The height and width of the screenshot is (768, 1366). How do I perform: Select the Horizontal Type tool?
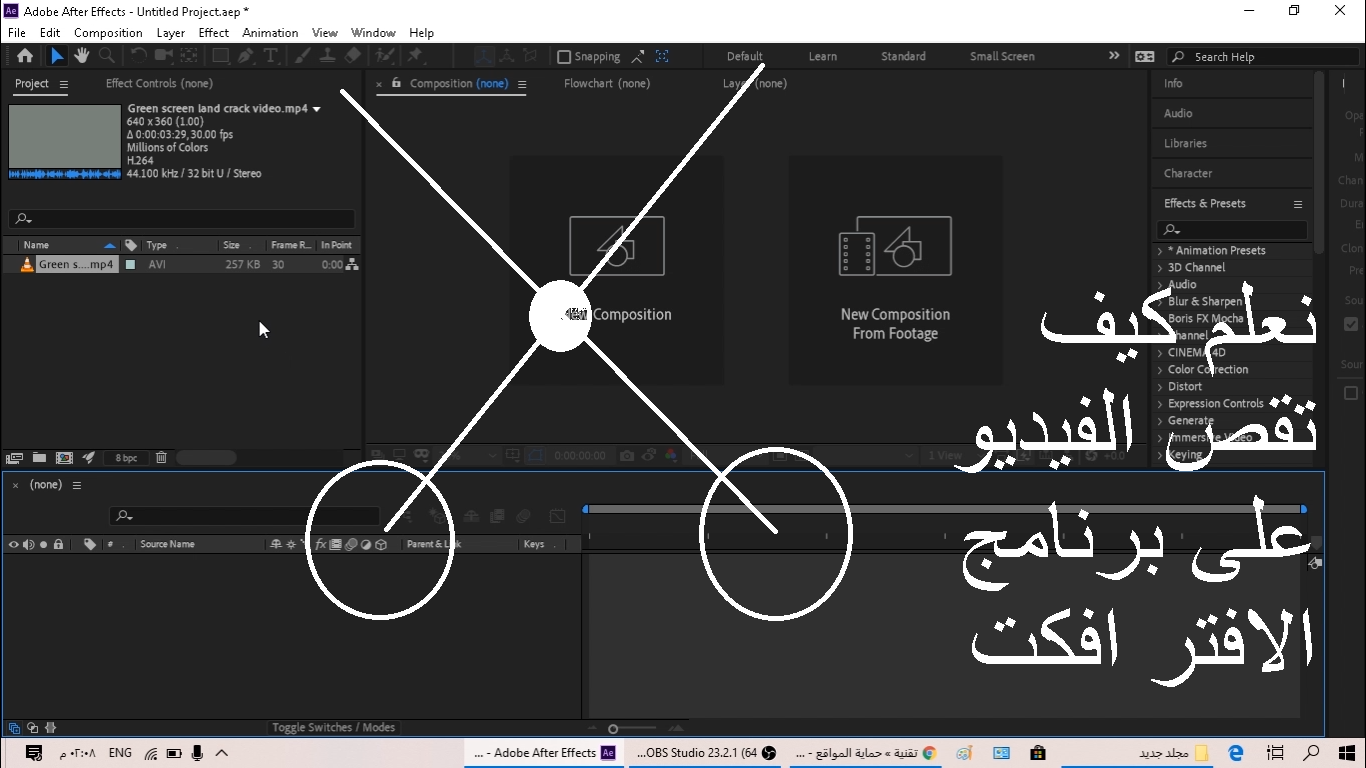(x=271, y=56)
